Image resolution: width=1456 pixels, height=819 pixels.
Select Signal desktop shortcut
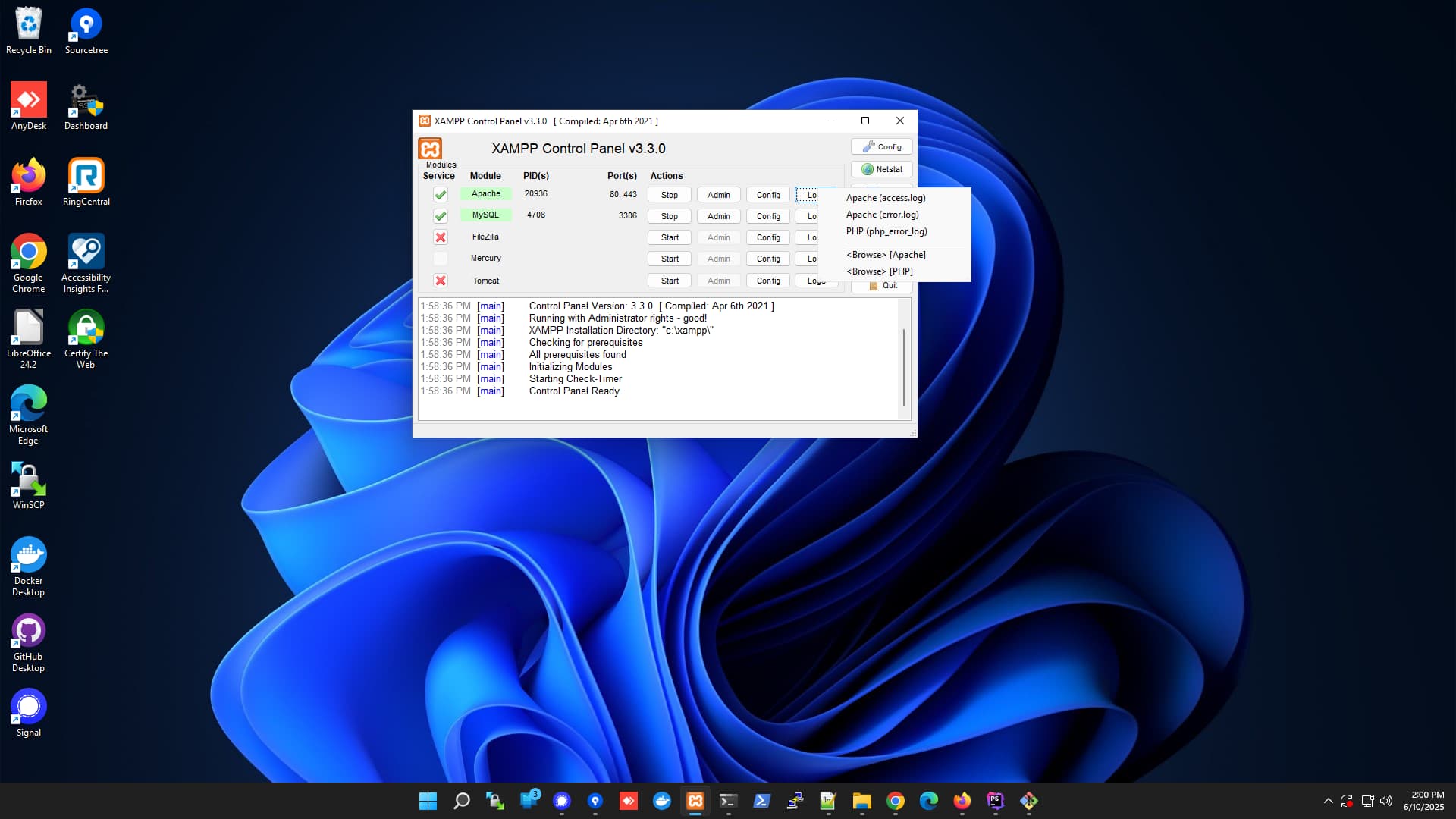(29, 714)
